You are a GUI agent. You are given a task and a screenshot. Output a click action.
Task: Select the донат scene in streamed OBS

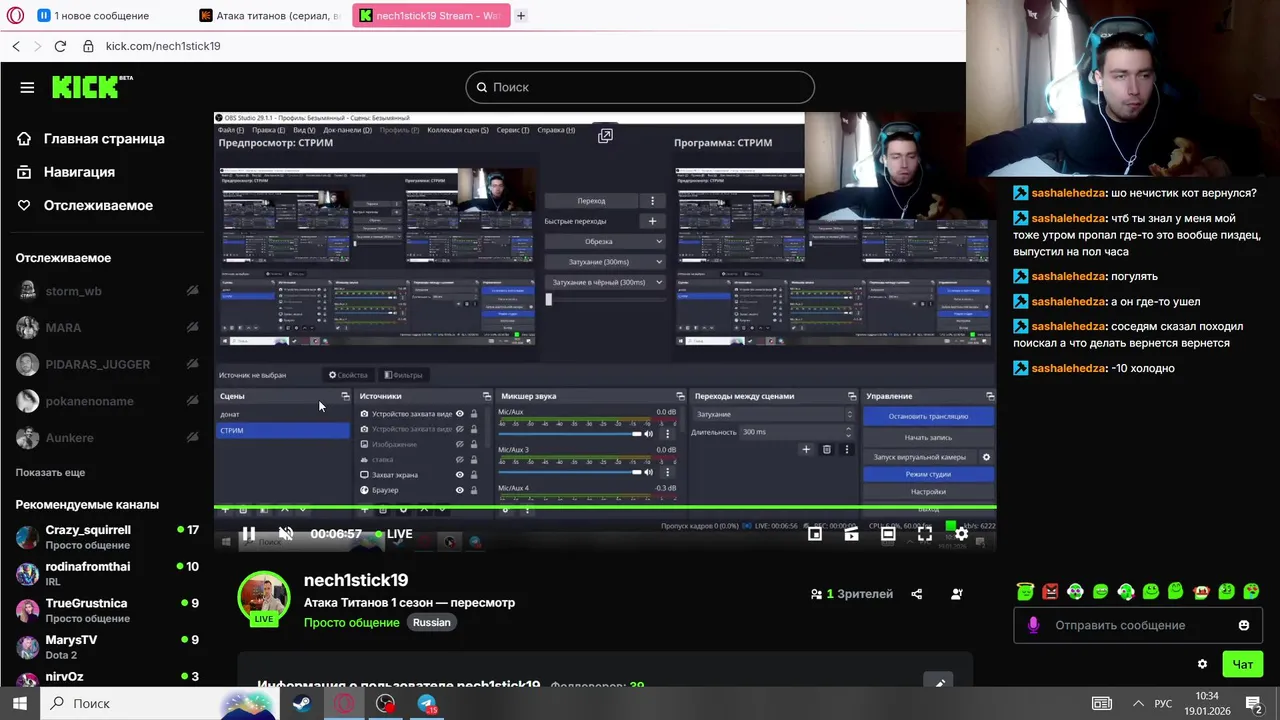coord(283,414)
